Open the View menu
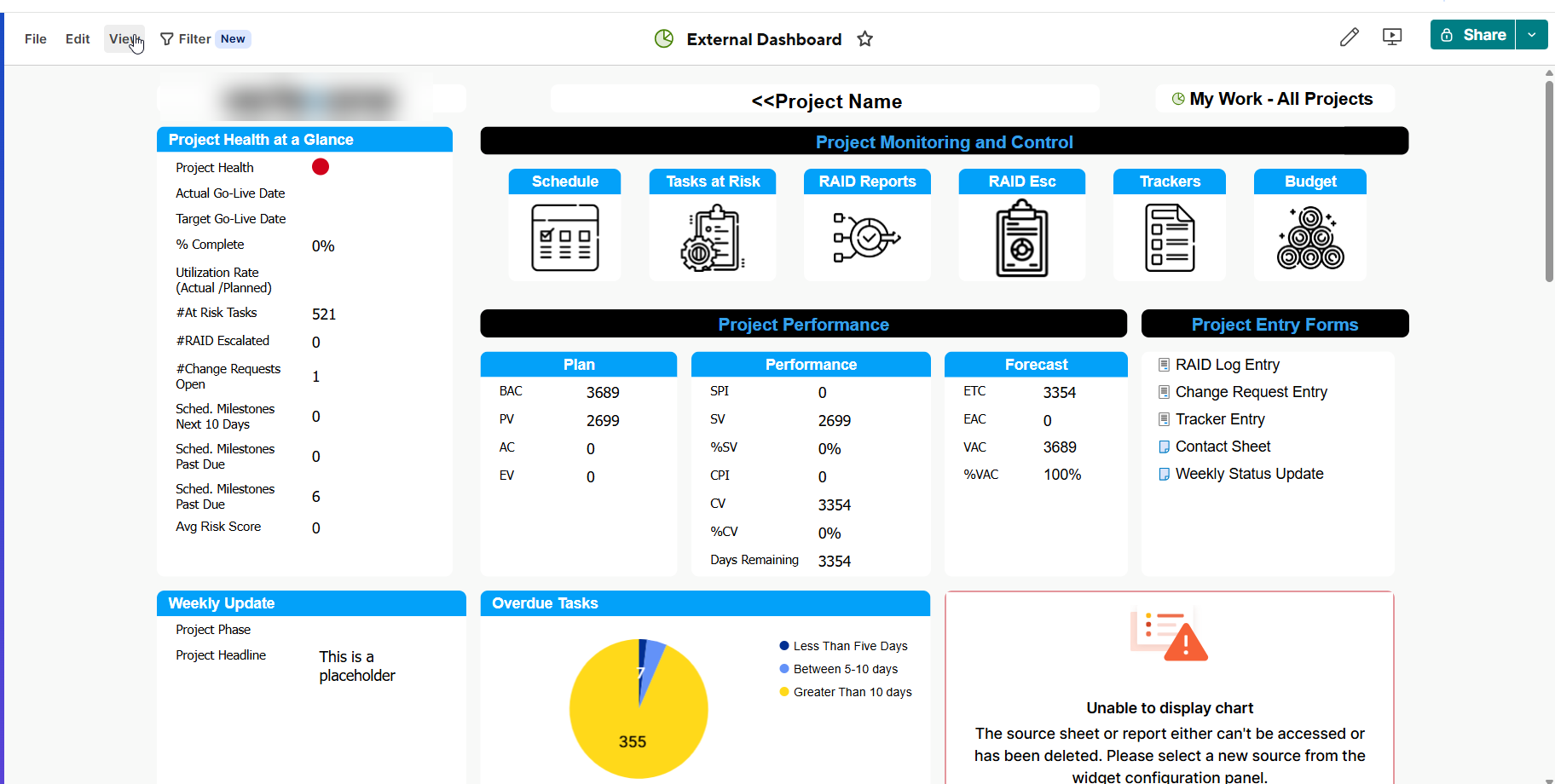The image size is (1555, 784). (x=124, y=39)
